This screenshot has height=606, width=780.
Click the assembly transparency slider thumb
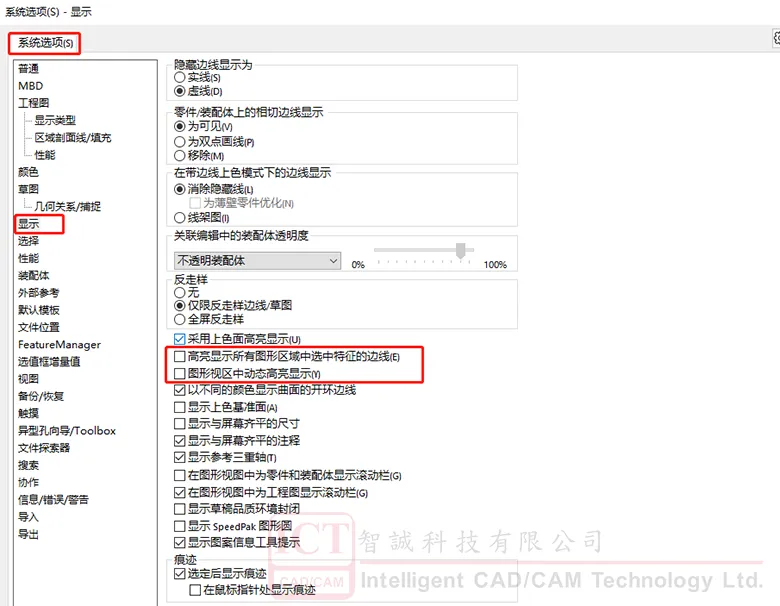coord(461,251)
